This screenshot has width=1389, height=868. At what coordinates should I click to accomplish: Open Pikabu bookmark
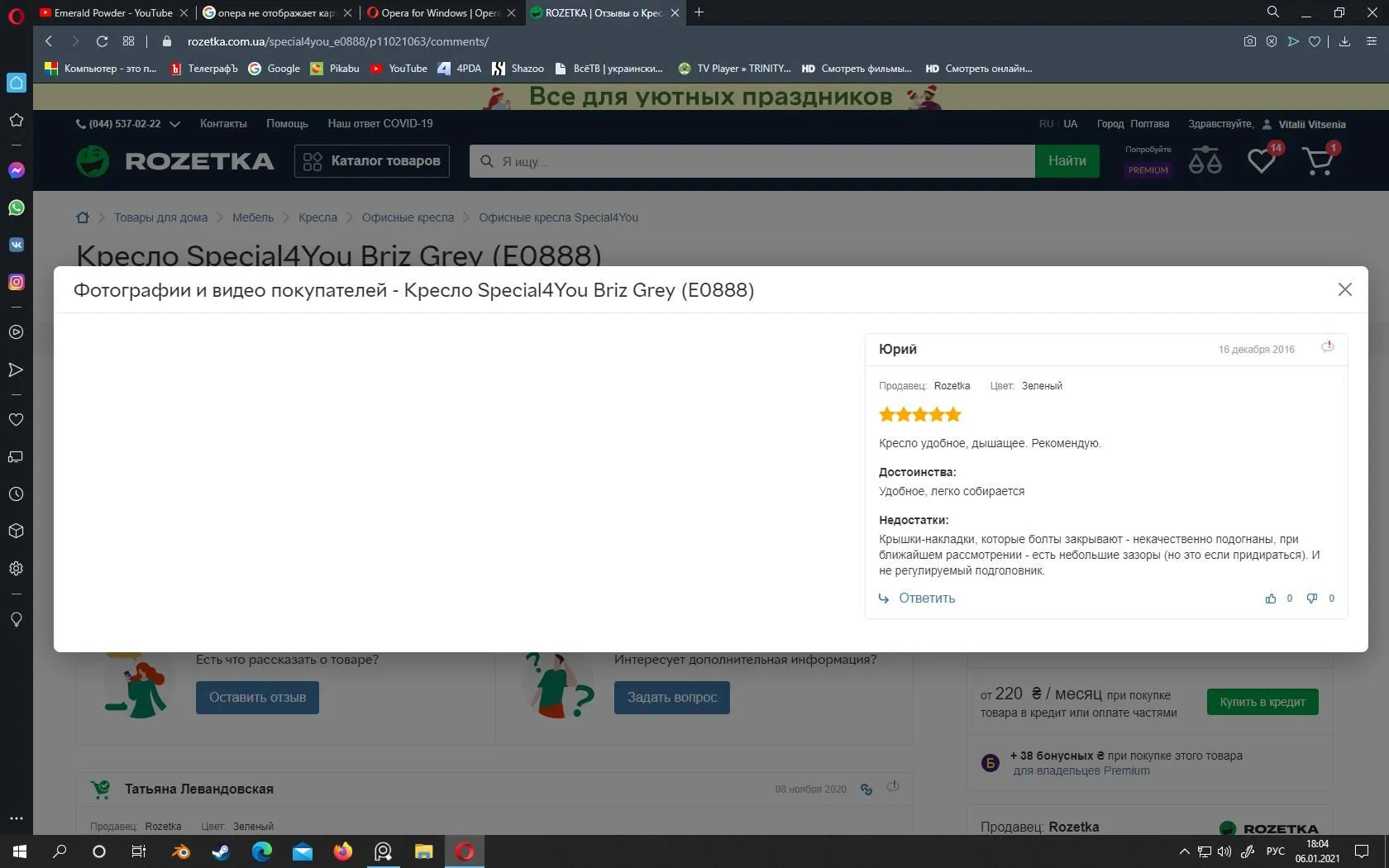[x=335, y=69]
